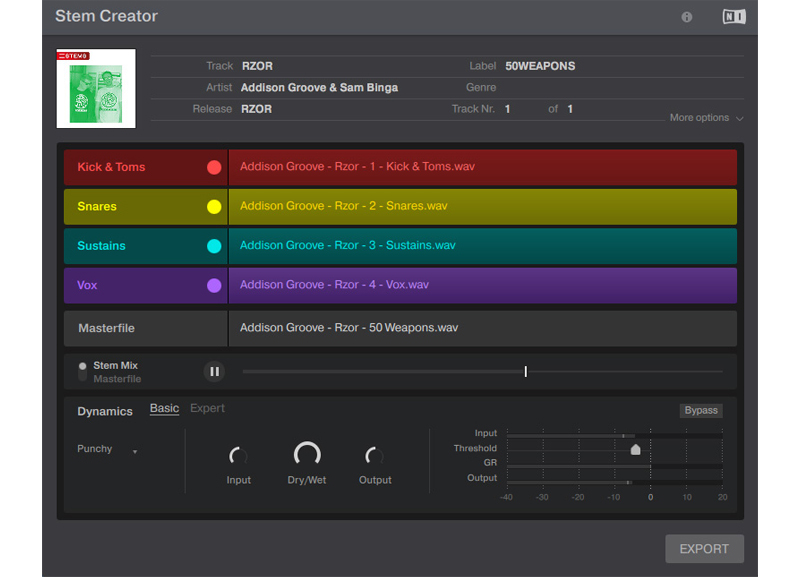Click the yellow Snares color dot
The width and height of the screenshot is (800, 577).
pyautogui.click(x=214, y=207)
